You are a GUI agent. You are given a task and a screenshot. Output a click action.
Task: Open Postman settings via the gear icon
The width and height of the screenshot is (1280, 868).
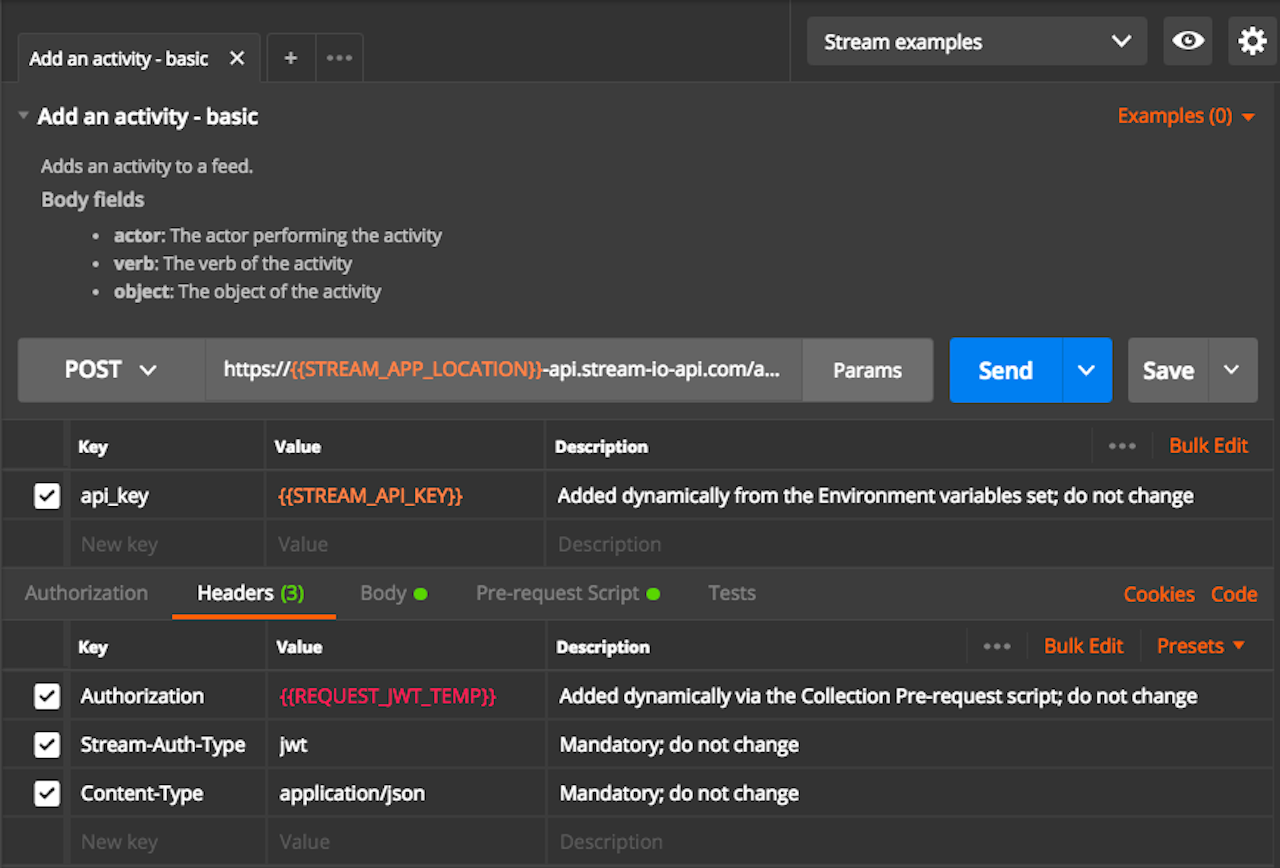(1251, 41)
